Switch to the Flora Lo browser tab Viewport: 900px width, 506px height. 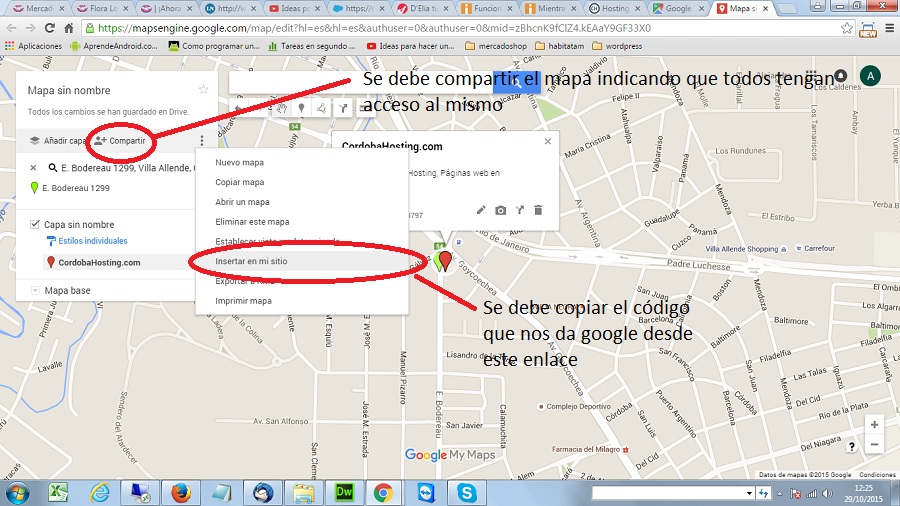click(x=102, y=9)
